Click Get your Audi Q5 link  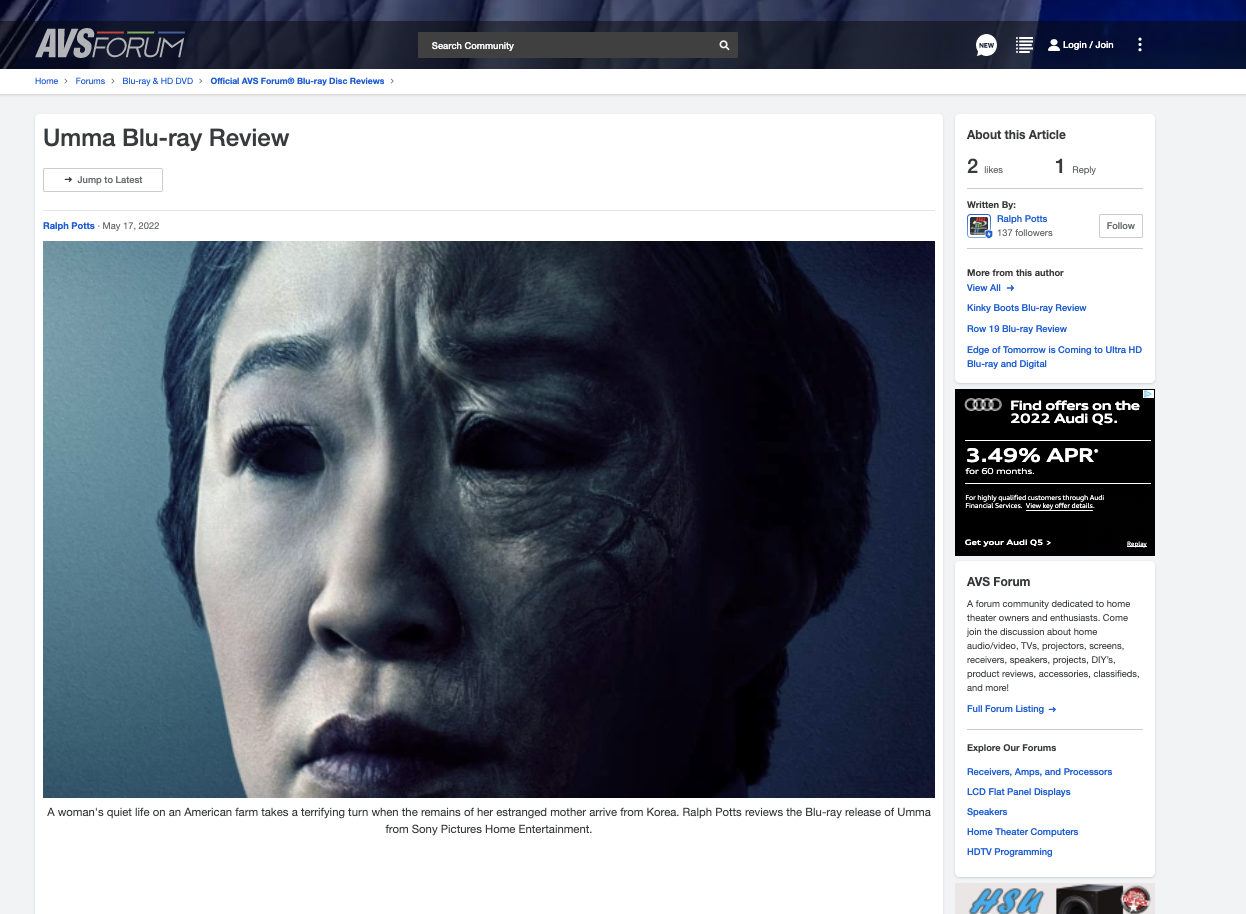1008,543
